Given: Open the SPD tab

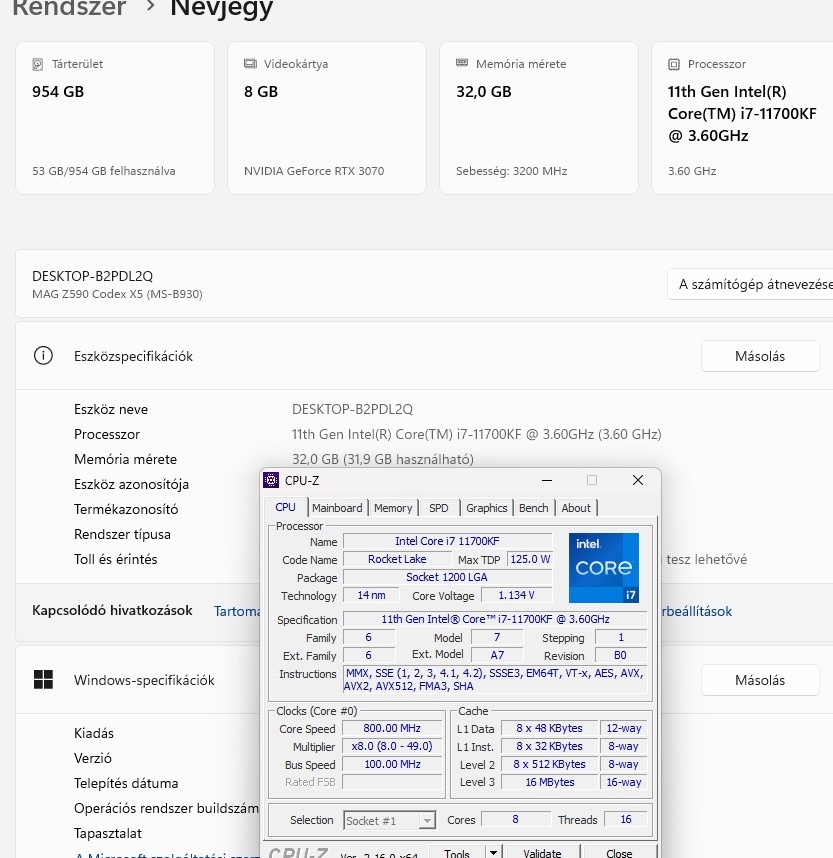Looking at the screenshot, I should coord(438,508).
